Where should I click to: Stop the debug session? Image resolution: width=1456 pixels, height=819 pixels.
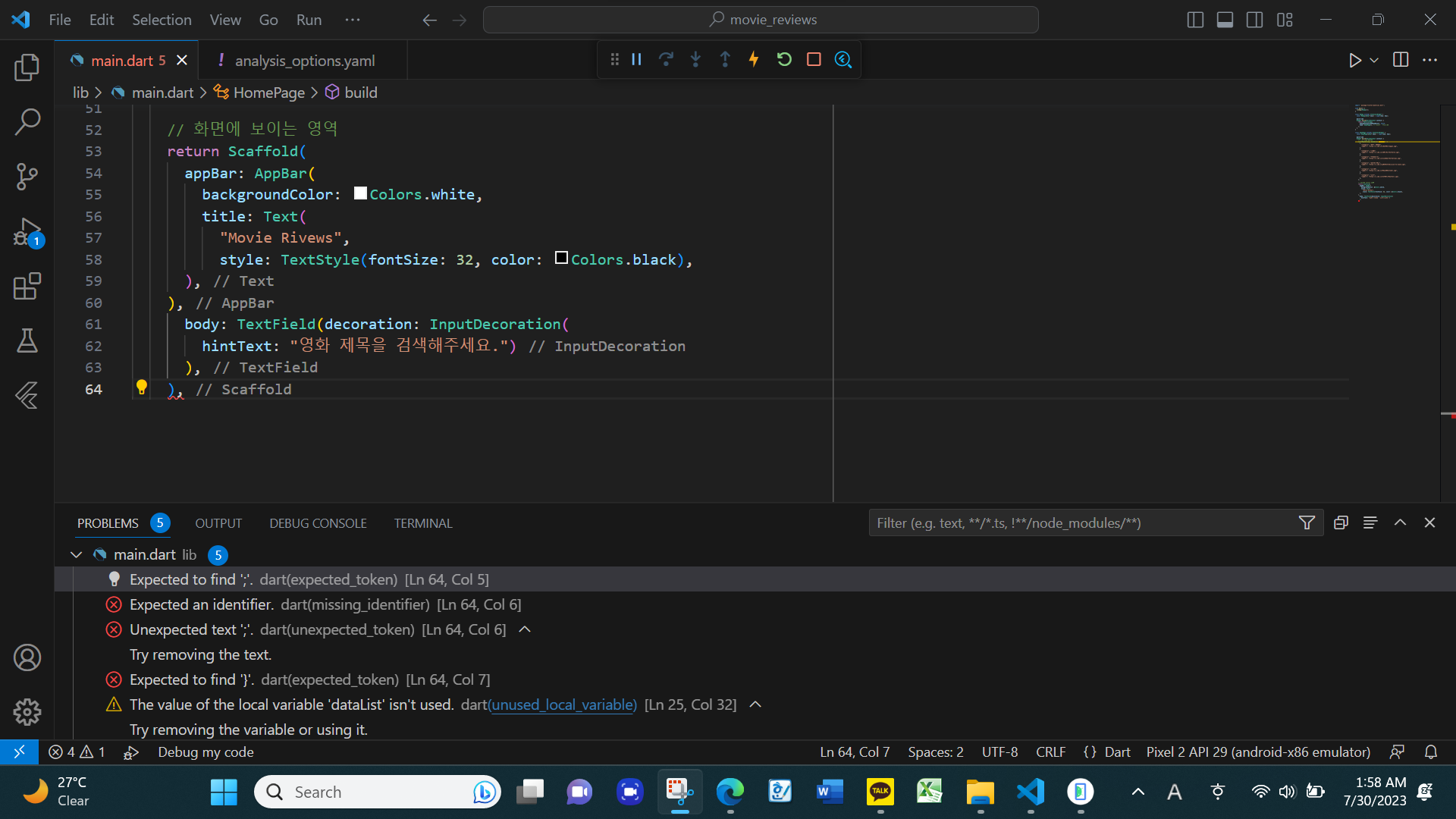point(814,59)
